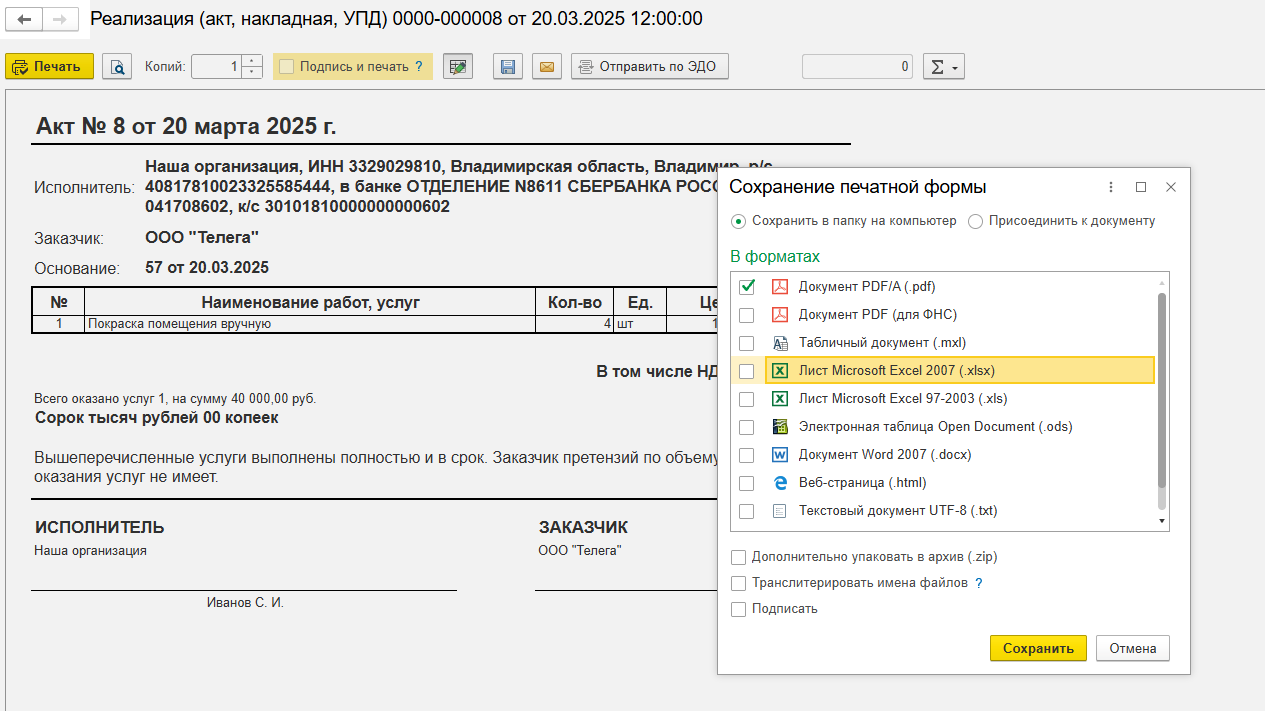Image resolution: width=1265 pixels, height=711 pixels.
Task: Click the forward navigation arrow
Action: click(60, 19)
